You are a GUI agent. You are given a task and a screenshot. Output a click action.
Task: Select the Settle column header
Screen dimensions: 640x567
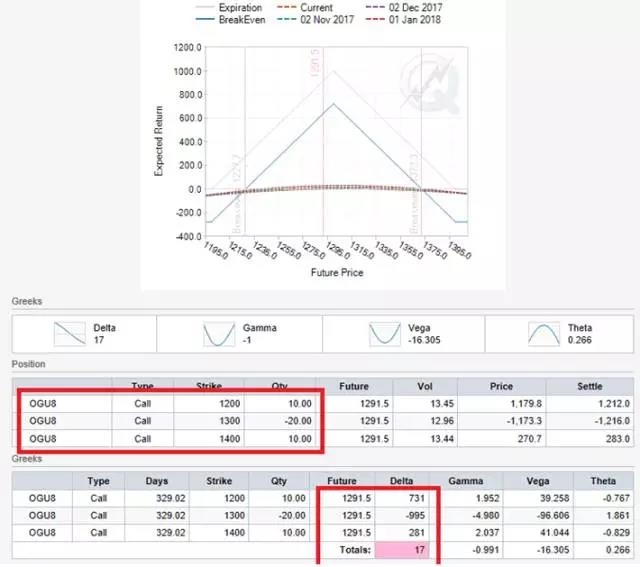[590, 386]
